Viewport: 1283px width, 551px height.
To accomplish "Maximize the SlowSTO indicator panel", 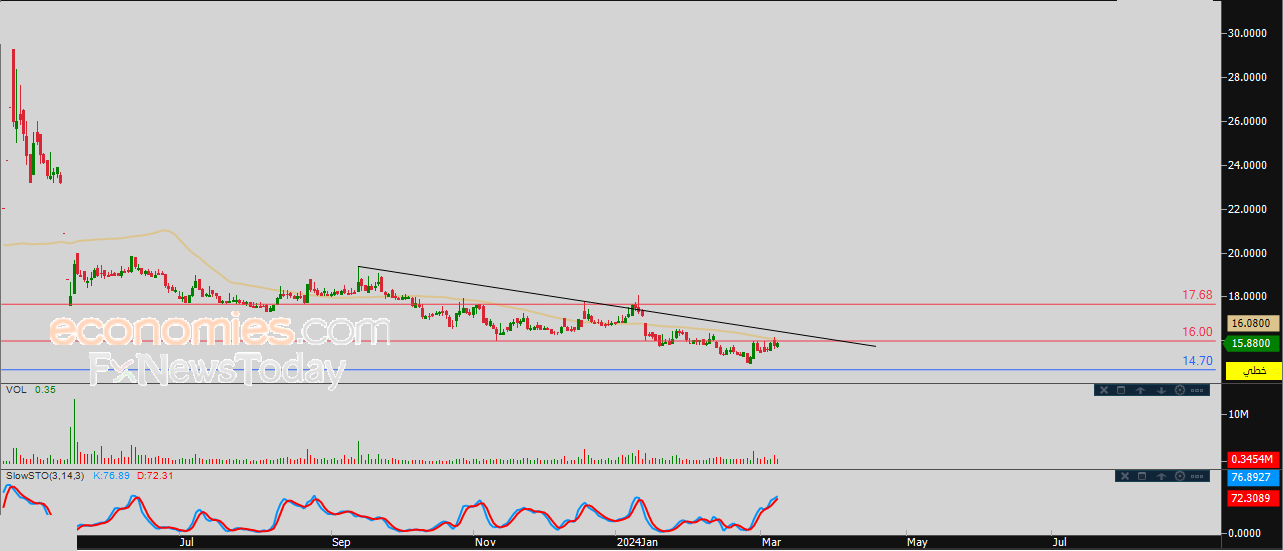I will [x=1140, y=476].
